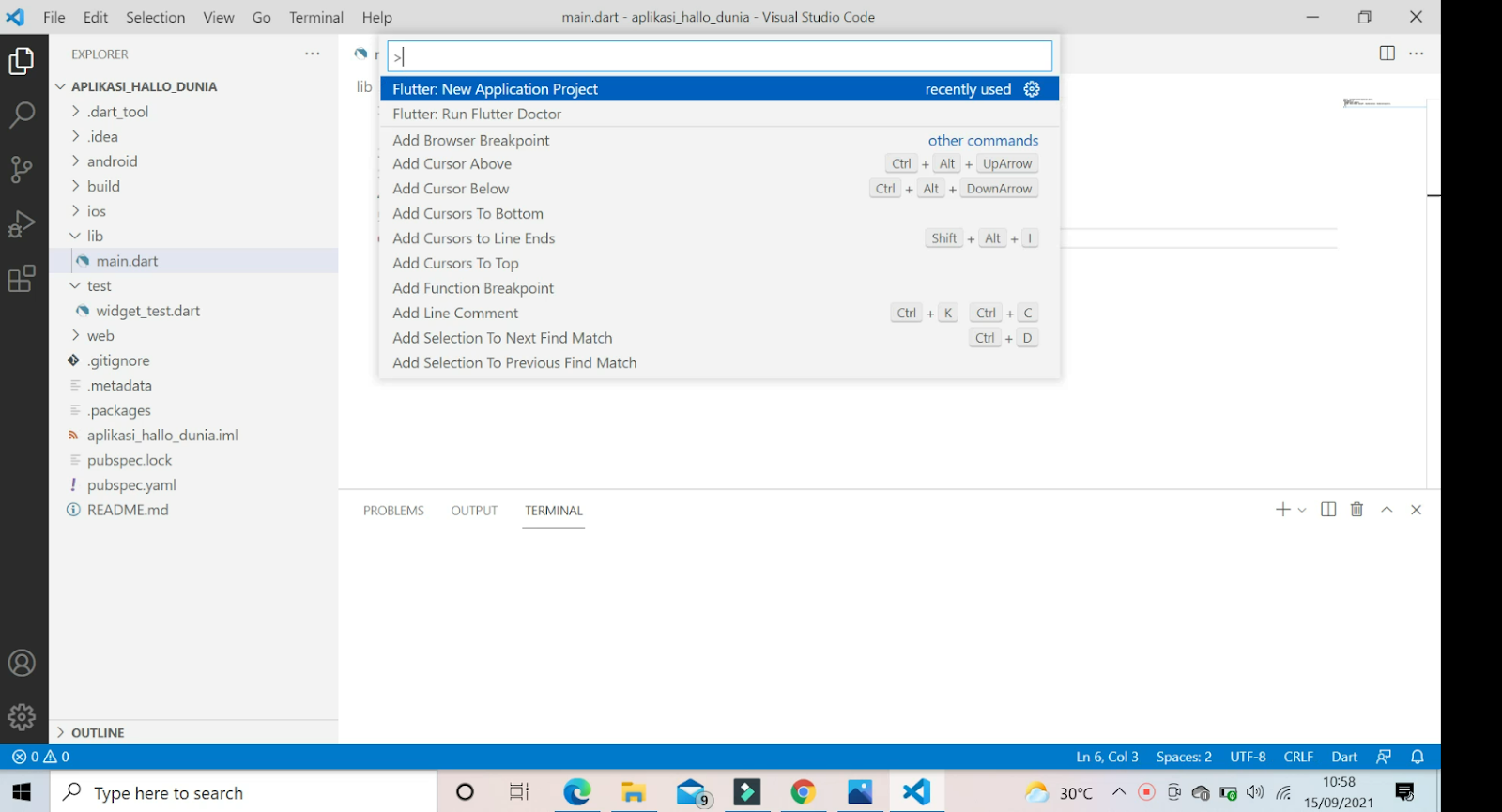Open Run and Debug view
Screen dimensions: 1502x812
tap(22, 224)
